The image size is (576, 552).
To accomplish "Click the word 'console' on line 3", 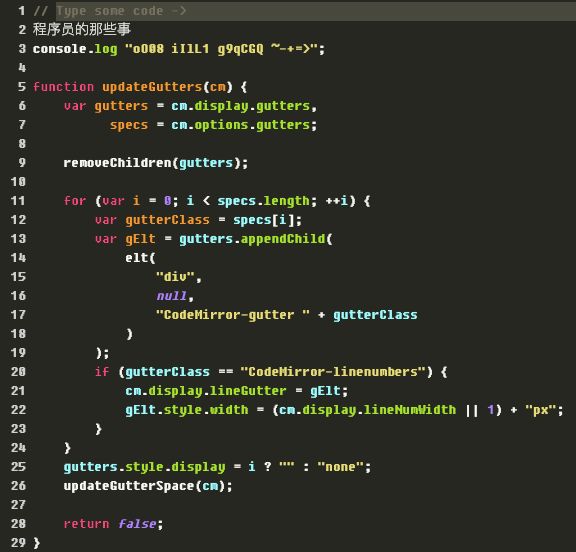I will pos(60,48).
